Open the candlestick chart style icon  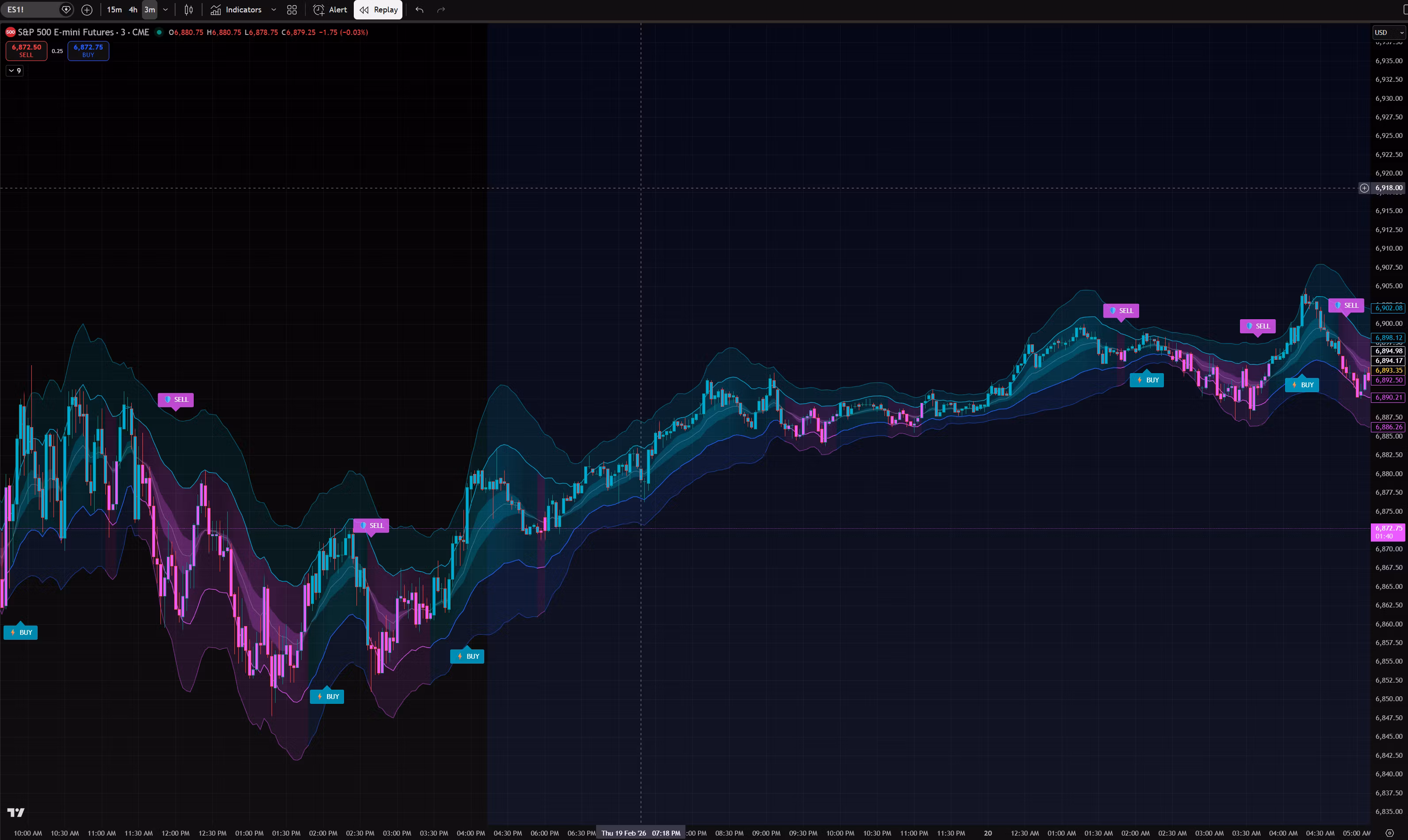pos(188,10)
